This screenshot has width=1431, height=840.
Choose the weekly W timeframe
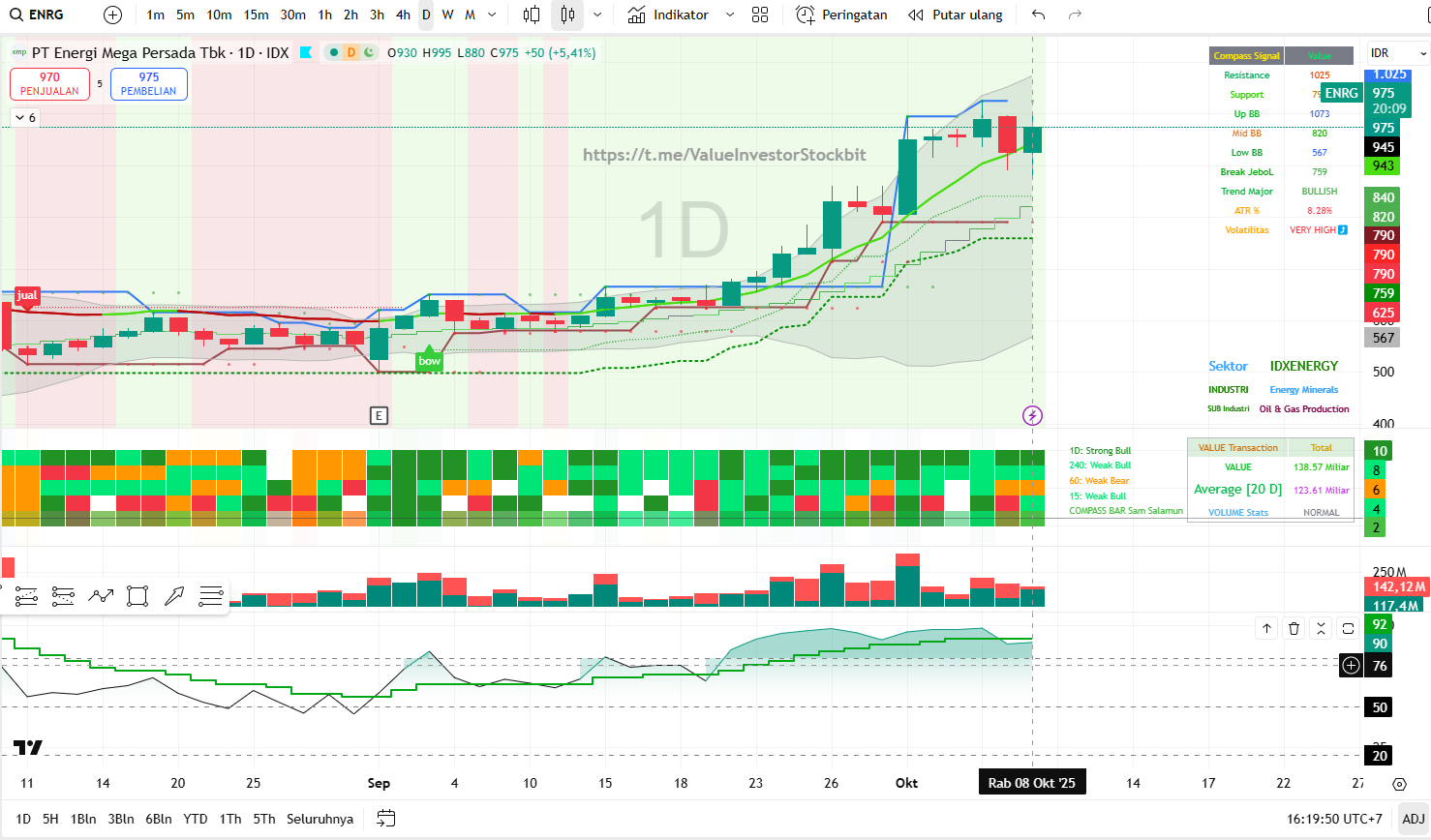pyautogui.click(x=447, y=15)
